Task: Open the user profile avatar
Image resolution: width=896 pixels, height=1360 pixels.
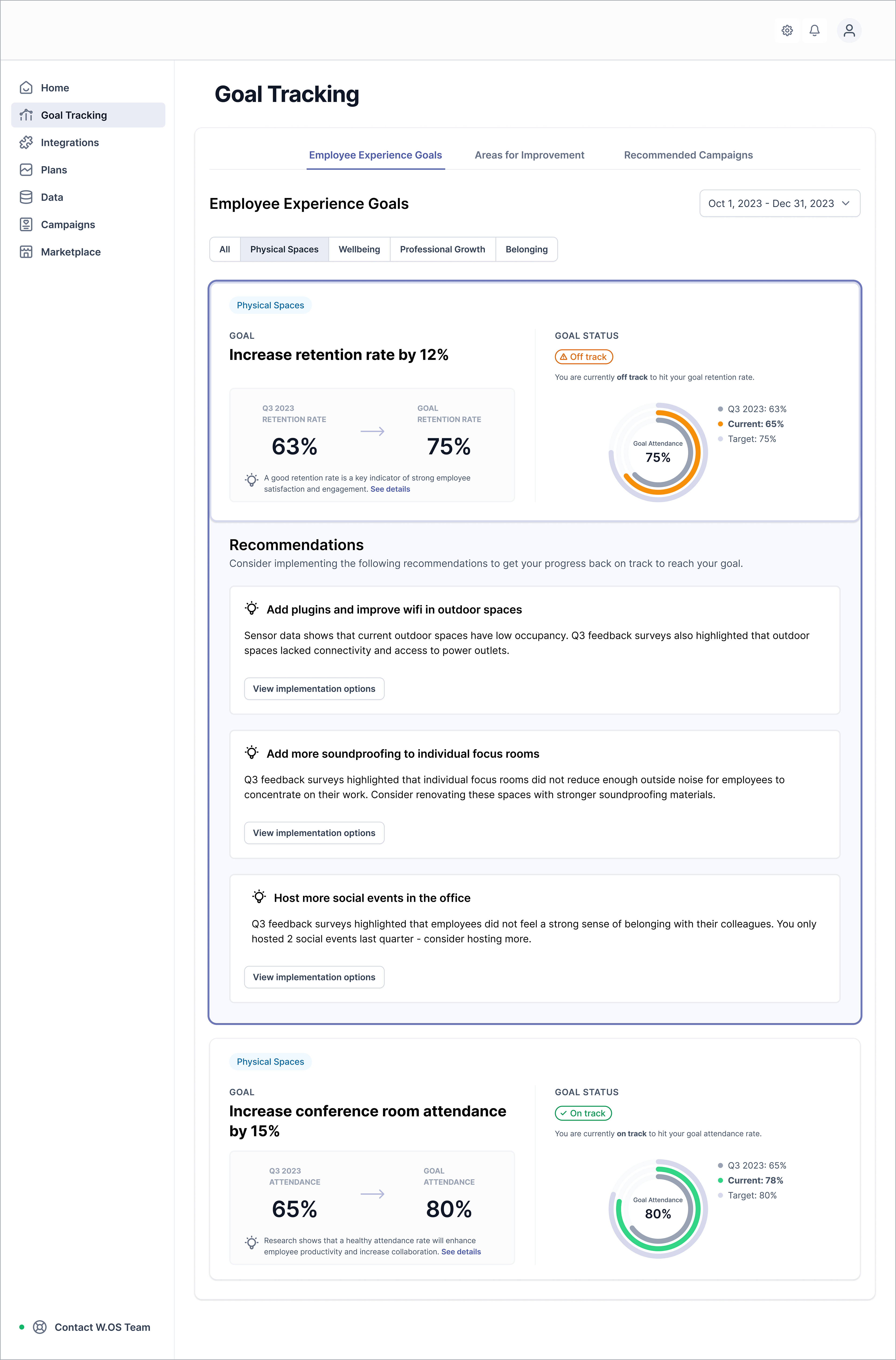Action: click(x=849, y=30)
